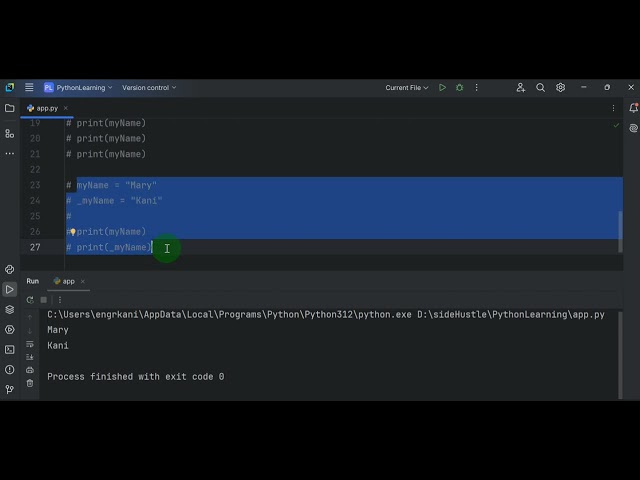This screenshot has height=480, width=640.
Task: Rerun the app in the Run panel
Action: pos(30,300)
